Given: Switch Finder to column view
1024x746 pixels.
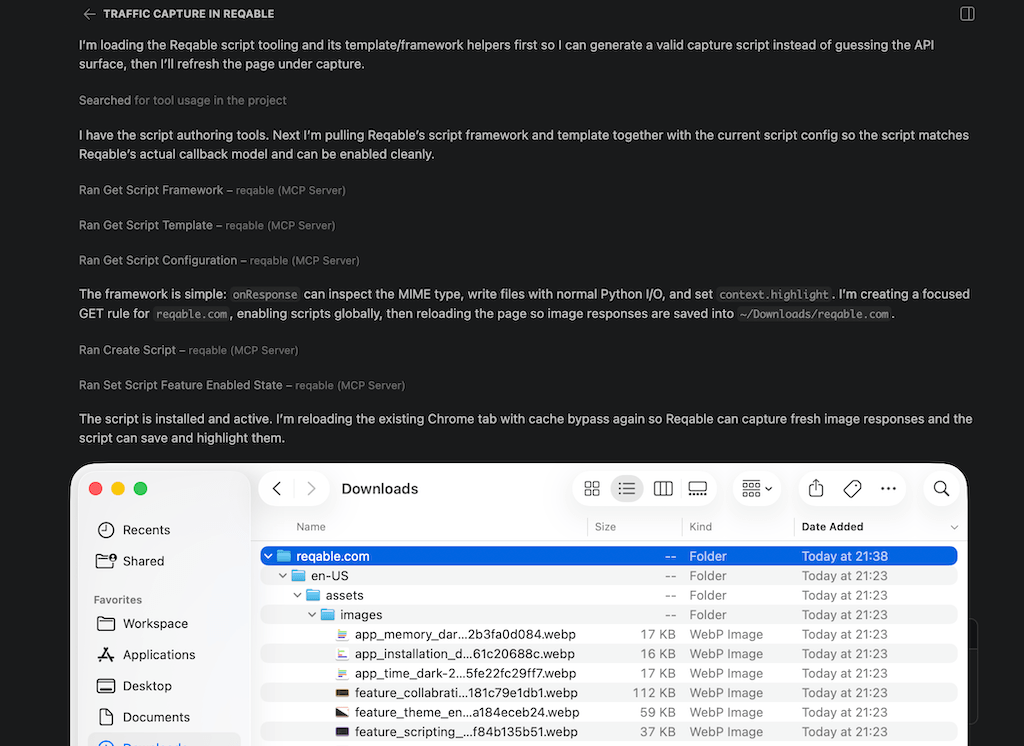Looking at the screenshot, I should 663,489.
